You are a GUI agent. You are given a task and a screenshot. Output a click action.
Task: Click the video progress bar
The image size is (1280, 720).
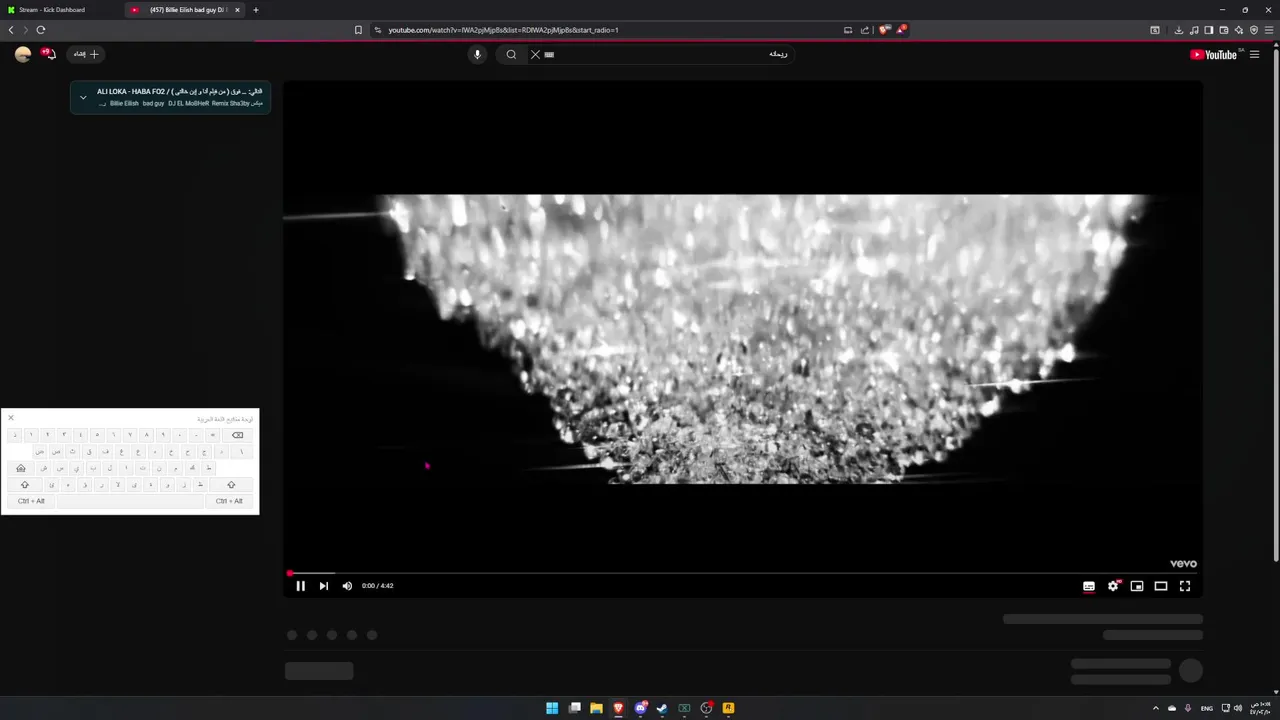point(743,573)
